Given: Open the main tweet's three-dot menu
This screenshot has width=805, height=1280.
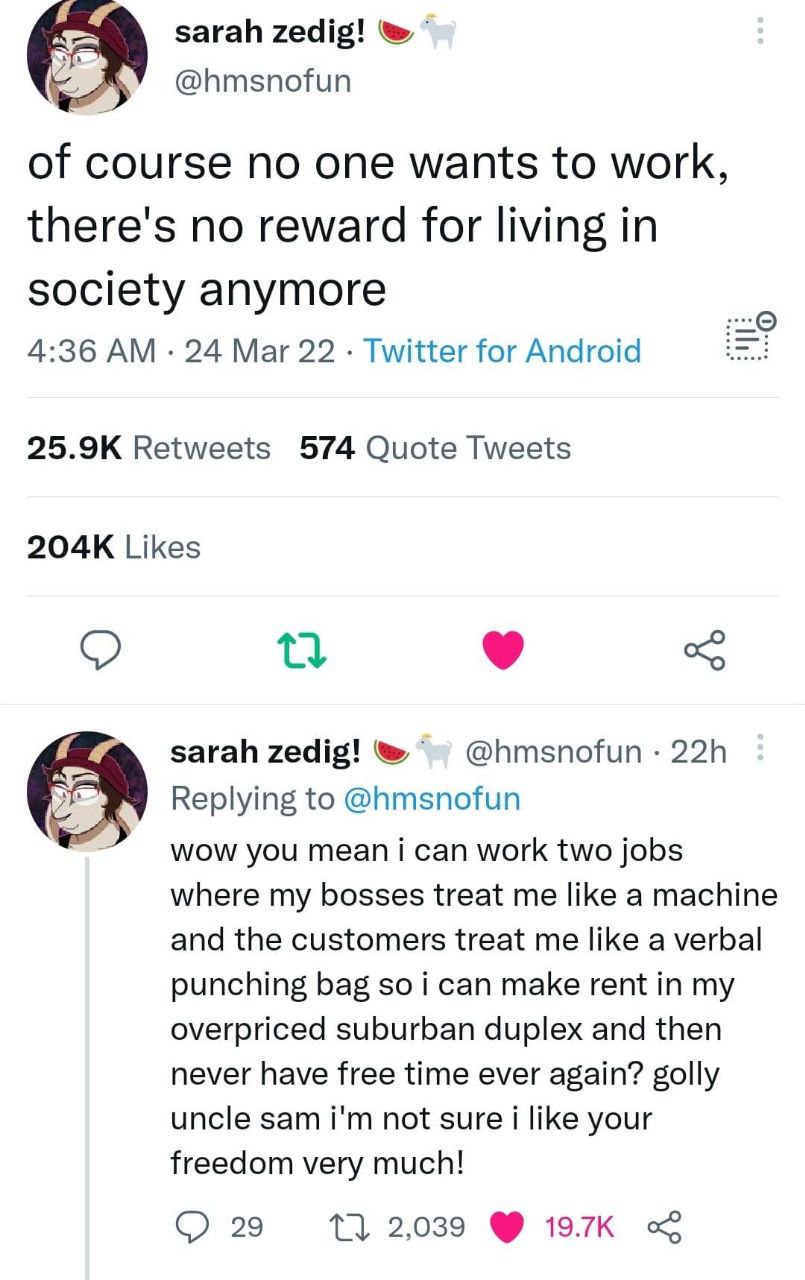Looking at the screenshot, I should (759, 33).
